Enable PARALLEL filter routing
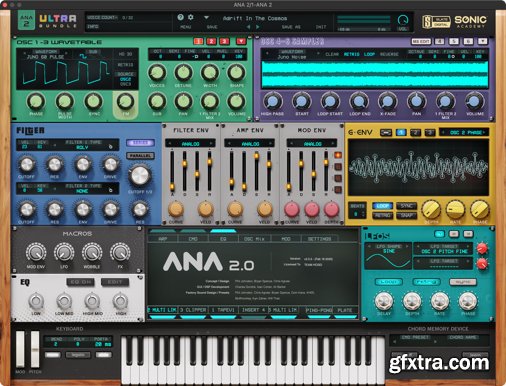Image resolution: width=506 pixels, height=386 pixels. [140, 156]
